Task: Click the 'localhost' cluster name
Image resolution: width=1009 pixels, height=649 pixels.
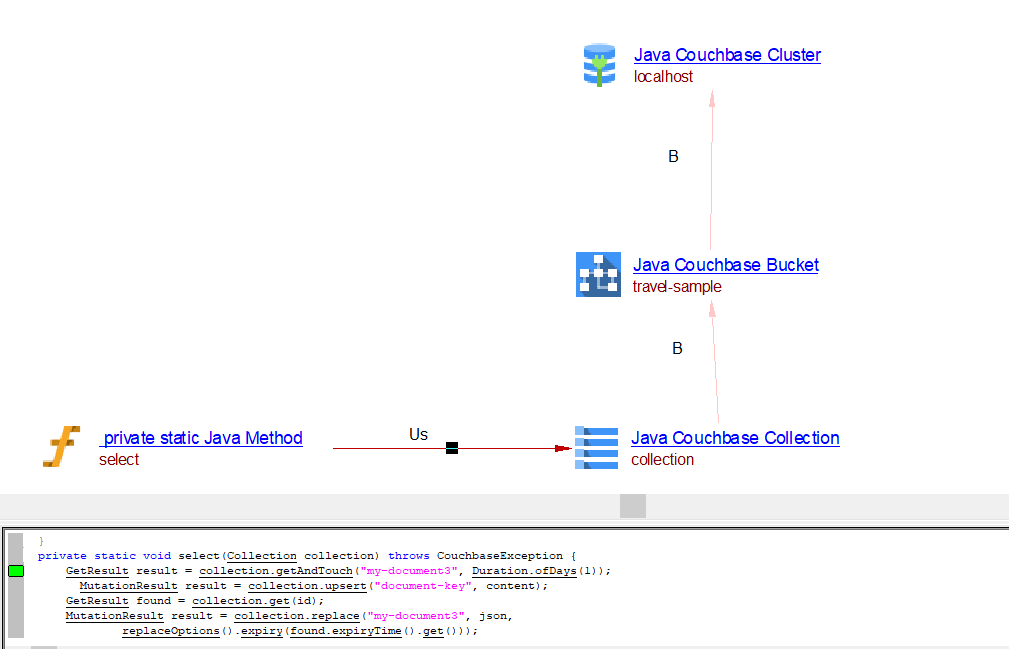Action: (x=663, y=77)
